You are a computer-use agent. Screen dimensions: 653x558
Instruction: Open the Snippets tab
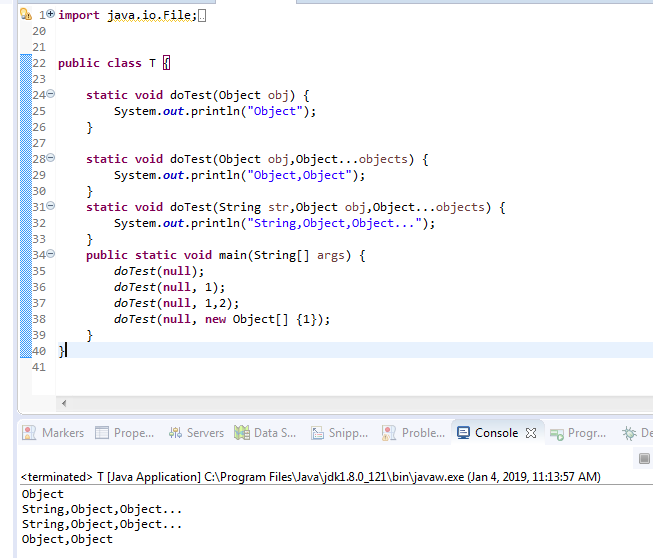pos(339,433)
